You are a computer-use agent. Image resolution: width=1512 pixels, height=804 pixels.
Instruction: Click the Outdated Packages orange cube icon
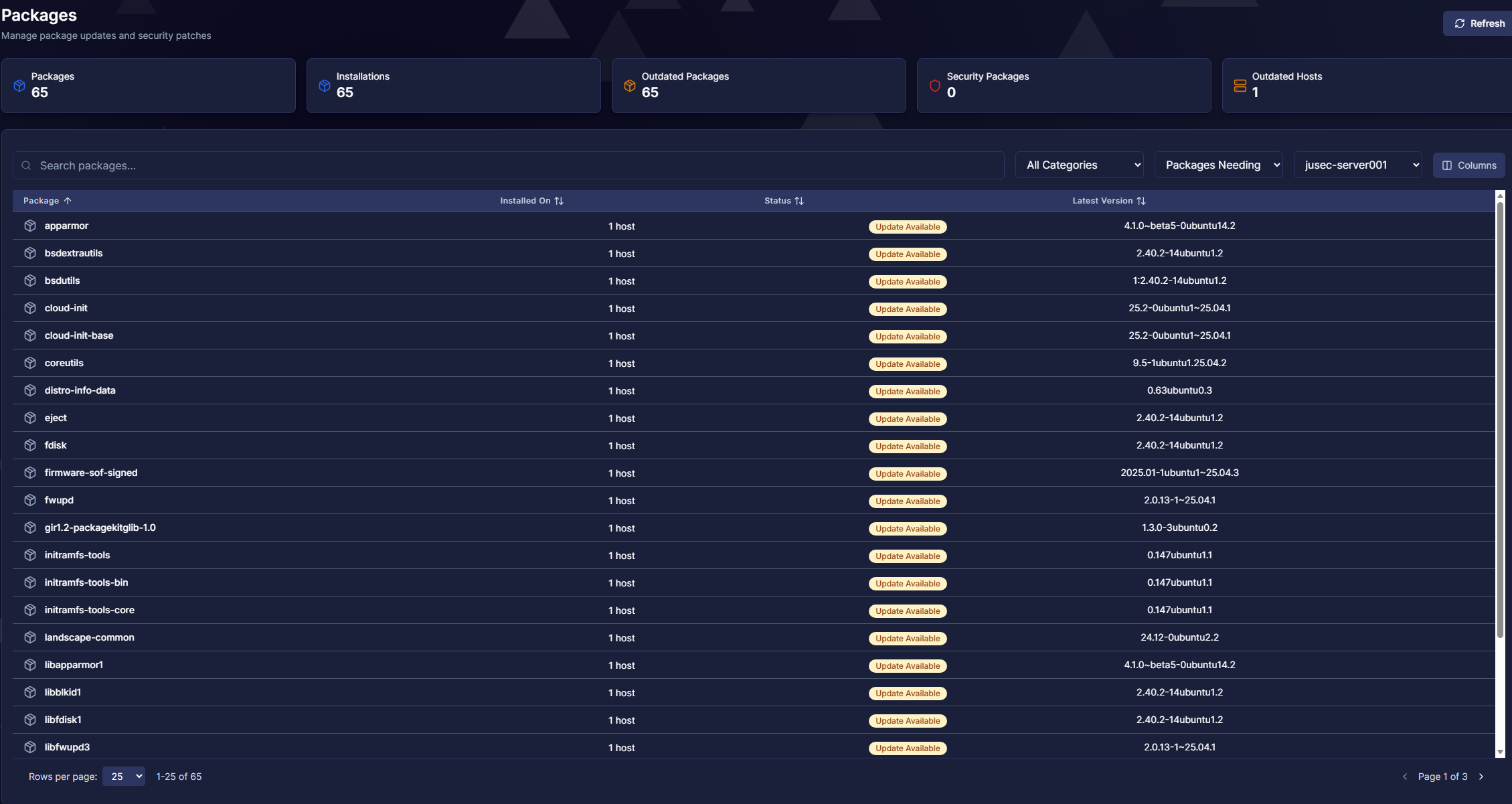629,86
